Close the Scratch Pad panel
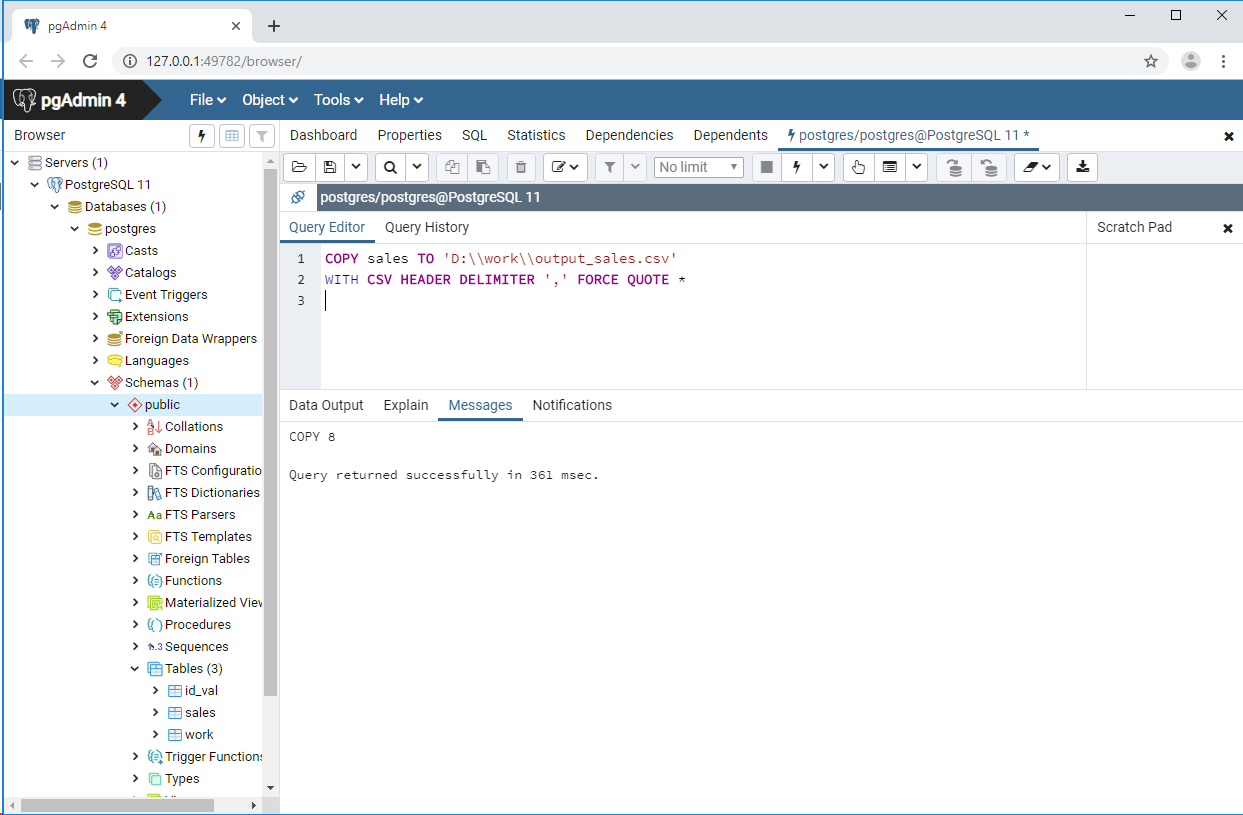Image resolution: width=1243 pixels, height=815 pixels. pos(1228,228)
